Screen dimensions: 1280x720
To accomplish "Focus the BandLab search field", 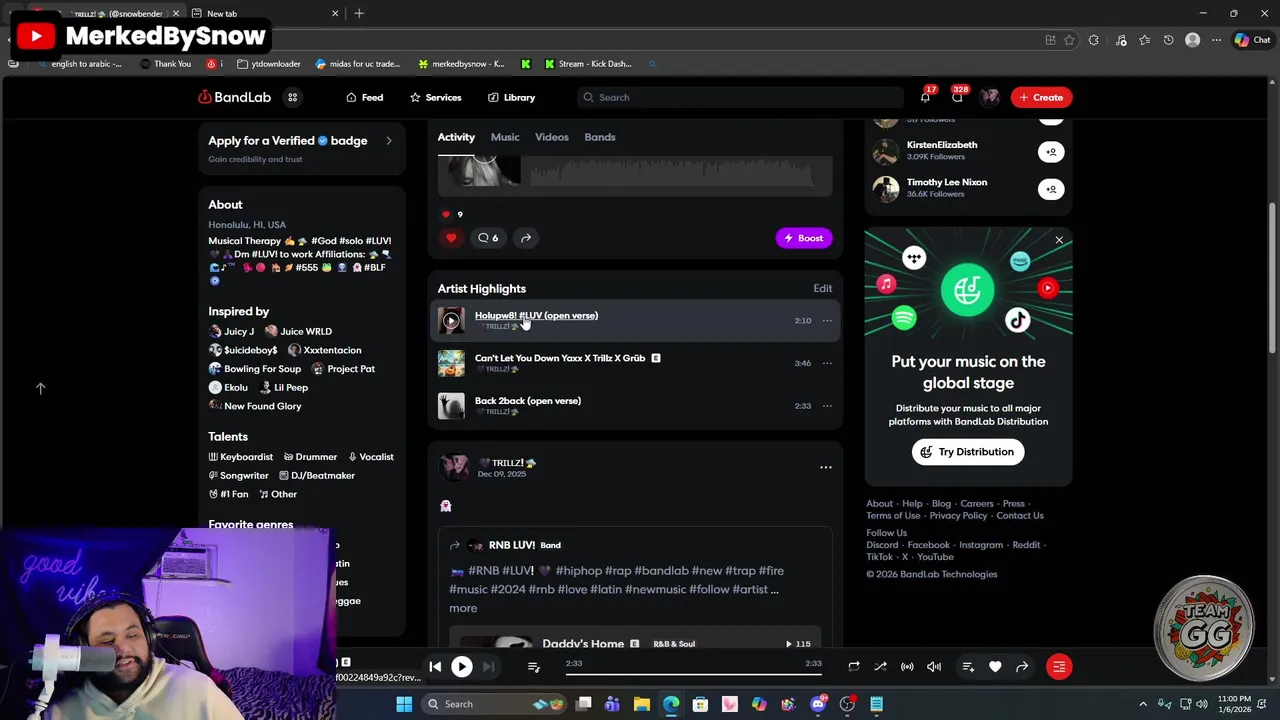I will pos(740,97).
